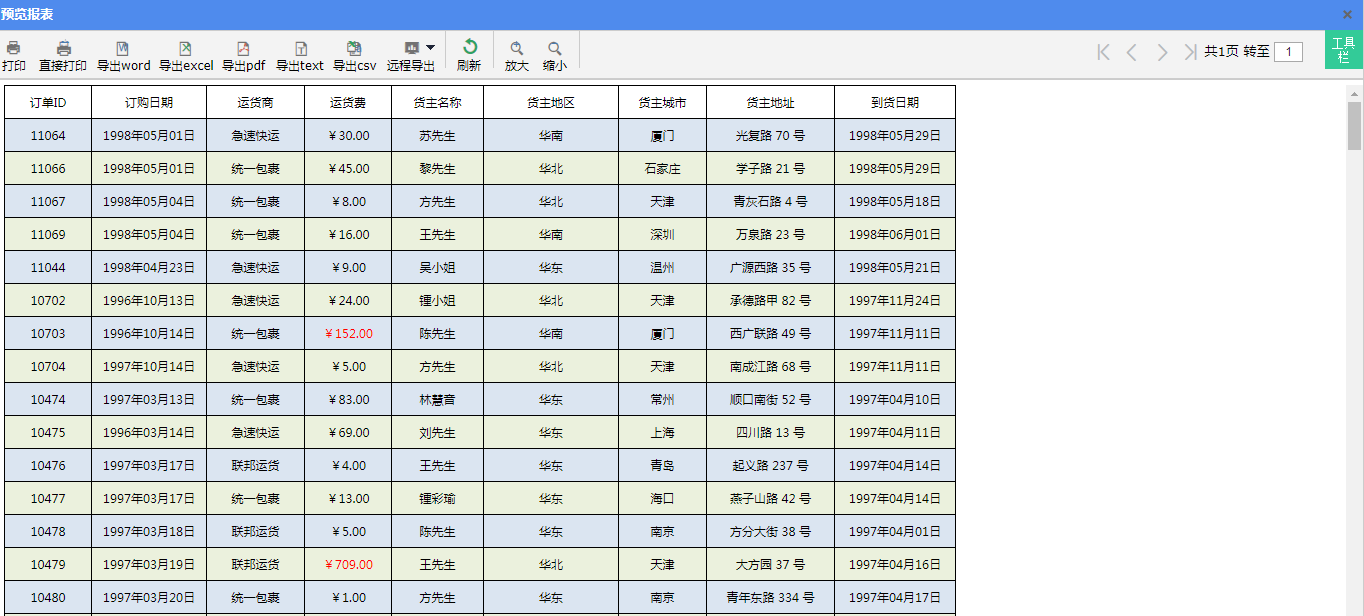This screenshot has width=1364, height=616.
Task: Zoom in with 放大 magnifier
Action: pos(517,49)
